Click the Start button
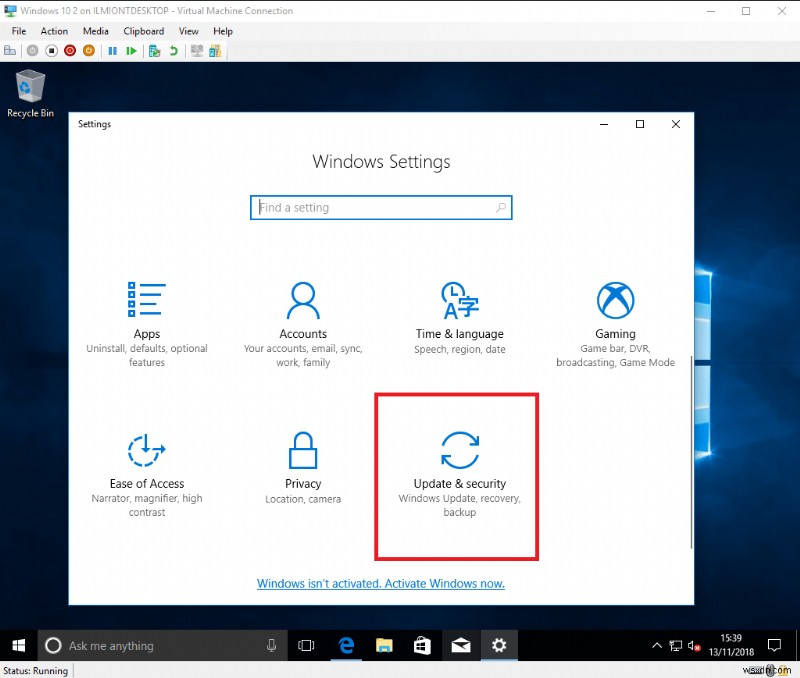This screenshot has width=800, height=678. pos(18,646)
